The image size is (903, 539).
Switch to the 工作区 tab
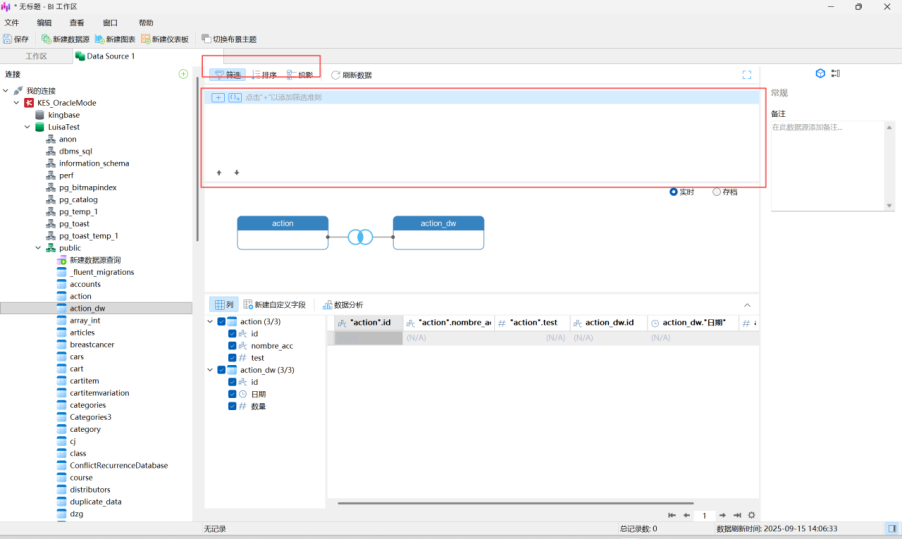point(36,56)
